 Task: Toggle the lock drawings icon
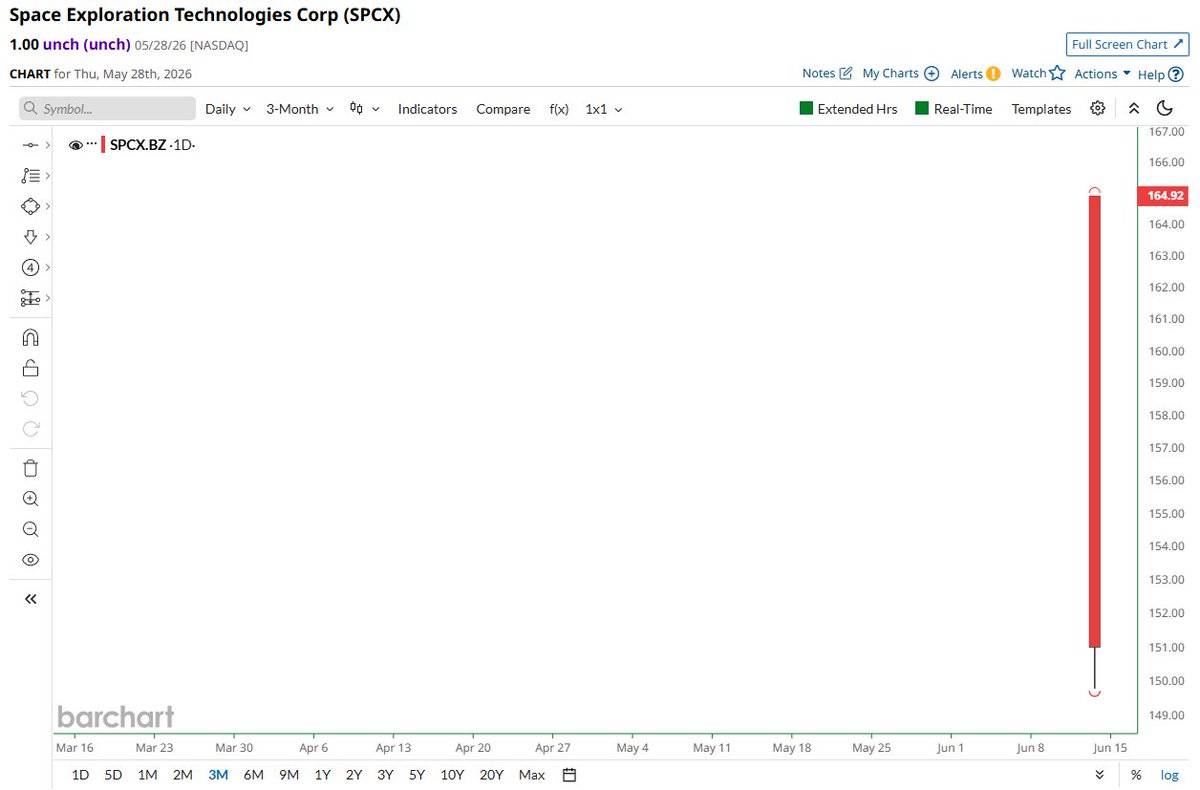[30, 368]
